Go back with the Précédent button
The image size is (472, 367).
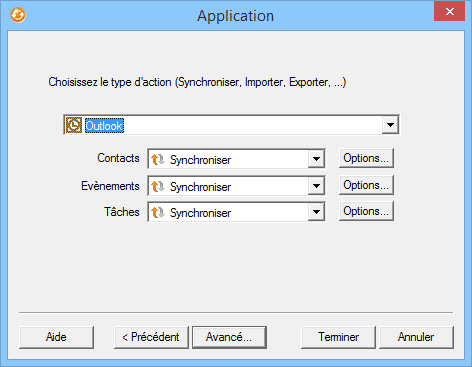[151, 337]
